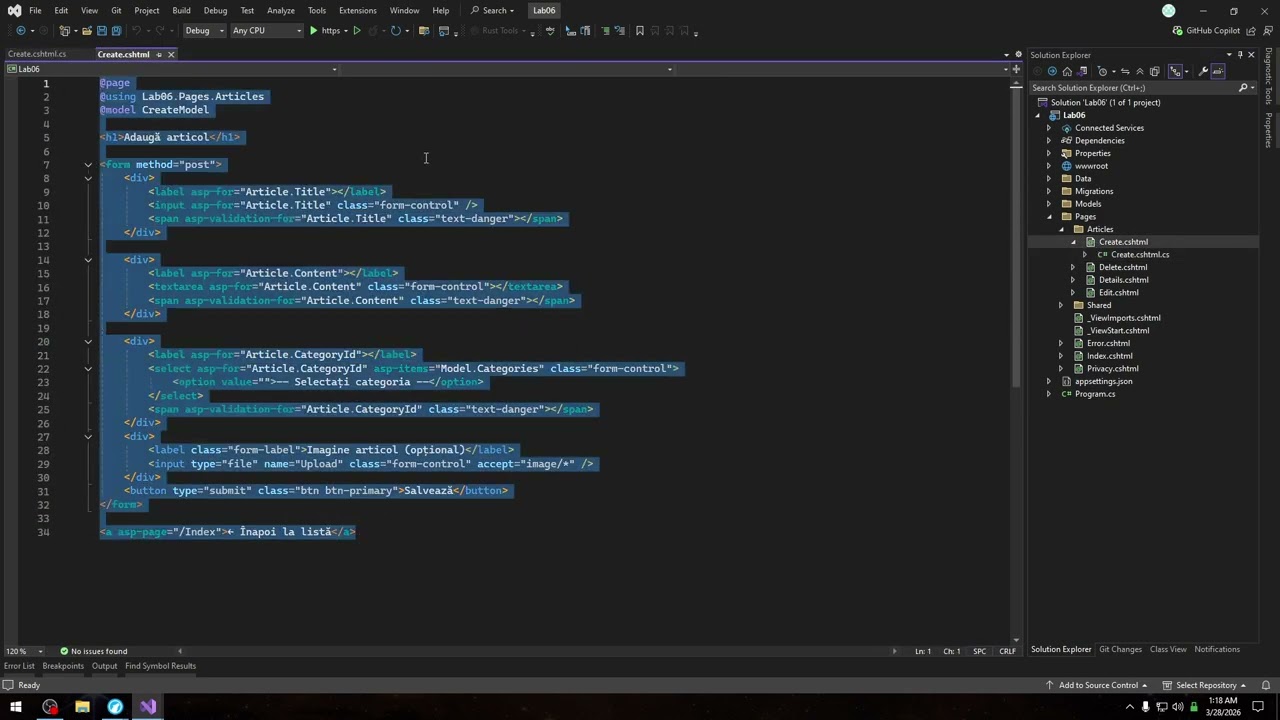Collapse All in Solution Explorer toolbar

[x=1140, y=71]
